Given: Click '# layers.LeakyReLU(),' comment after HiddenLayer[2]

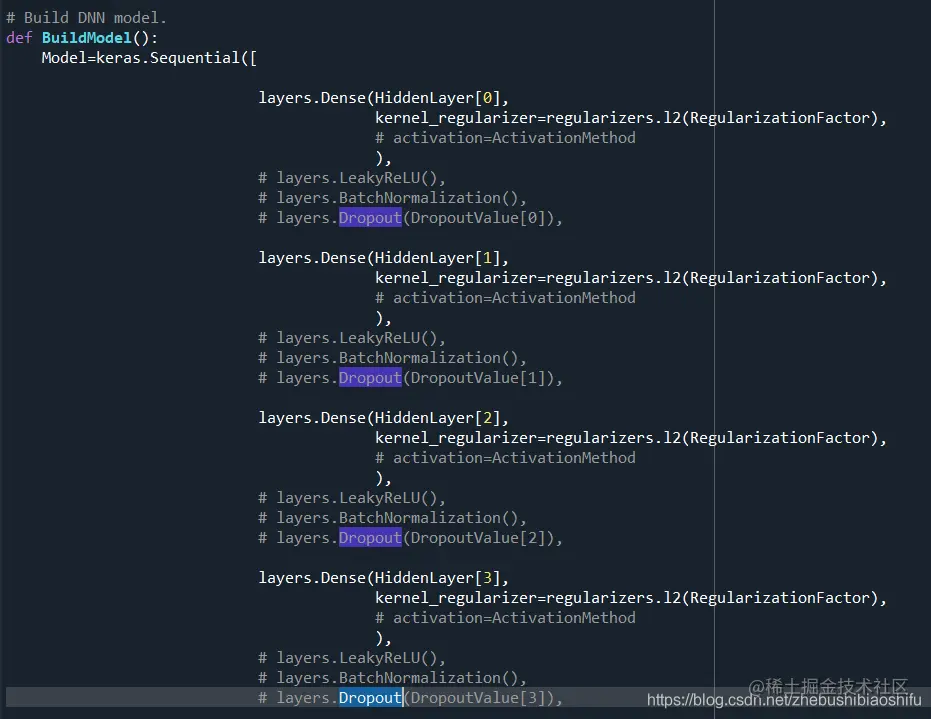Looking at the screenshot, I should click(x=352, y=498).
